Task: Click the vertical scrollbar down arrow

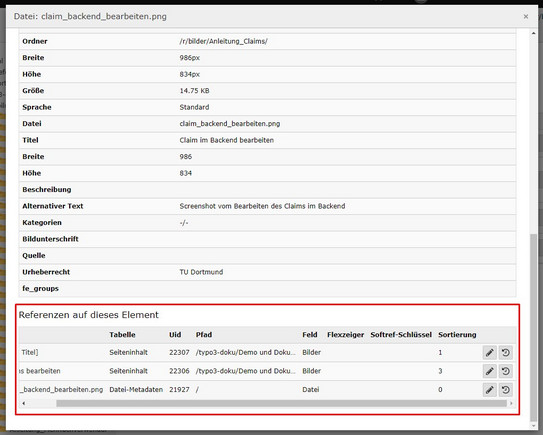Action: pos(534,426)
